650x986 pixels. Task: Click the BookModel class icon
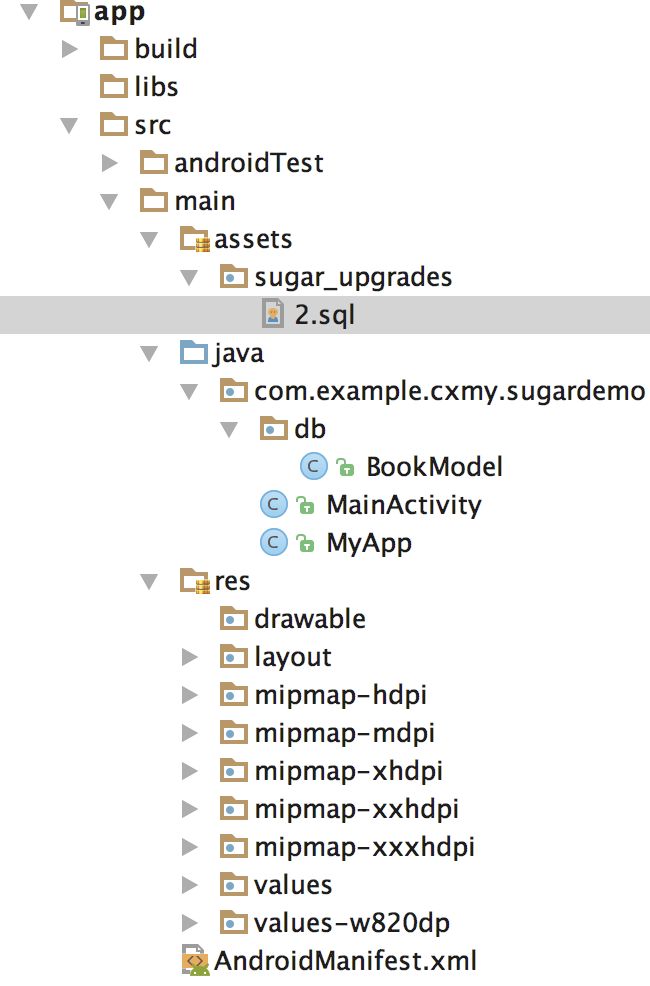(314, 467)
